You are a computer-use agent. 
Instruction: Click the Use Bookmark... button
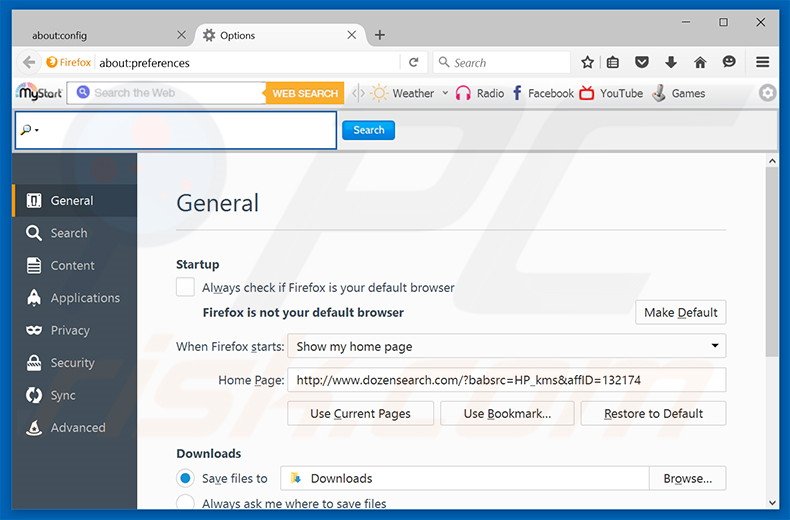pos(507,414)
